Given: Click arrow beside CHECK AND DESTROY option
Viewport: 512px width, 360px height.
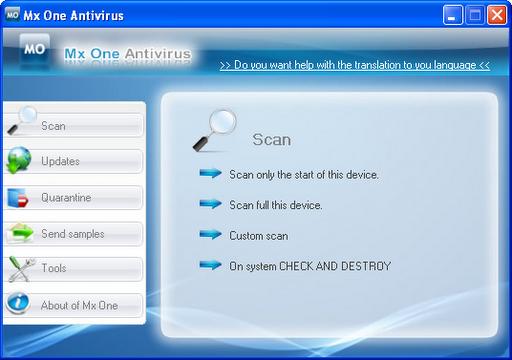Looking at the screenshot, I should point(210,265).
